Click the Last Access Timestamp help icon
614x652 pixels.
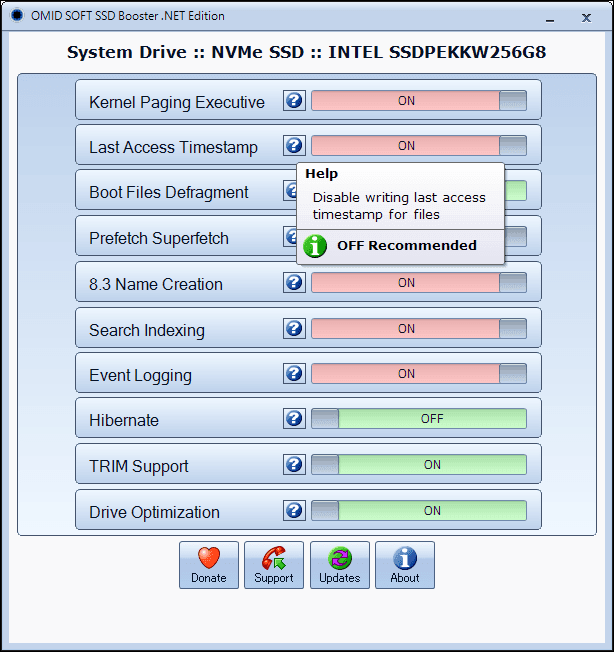coord(294,146)
